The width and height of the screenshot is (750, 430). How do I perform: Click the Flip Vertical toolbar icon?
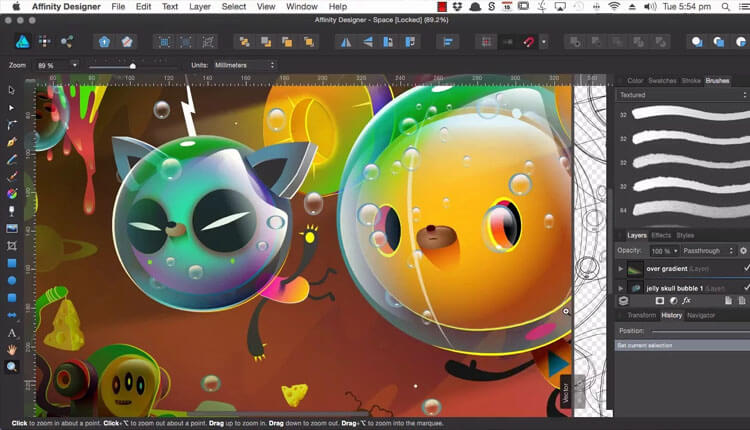pos(367,42)
